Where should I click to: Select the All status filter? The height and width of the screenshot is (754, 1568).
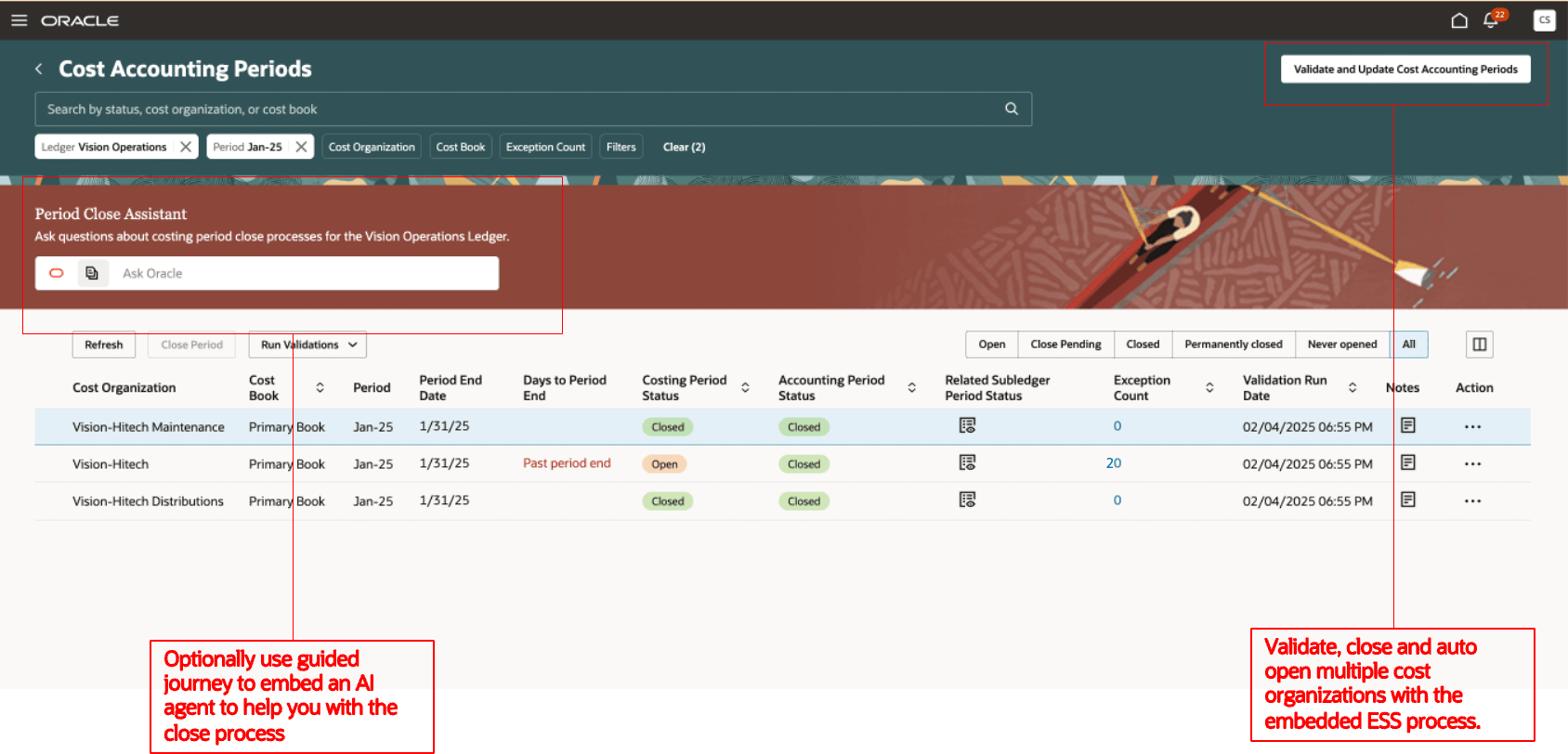pyautogui.click(x=1409, y=344)
